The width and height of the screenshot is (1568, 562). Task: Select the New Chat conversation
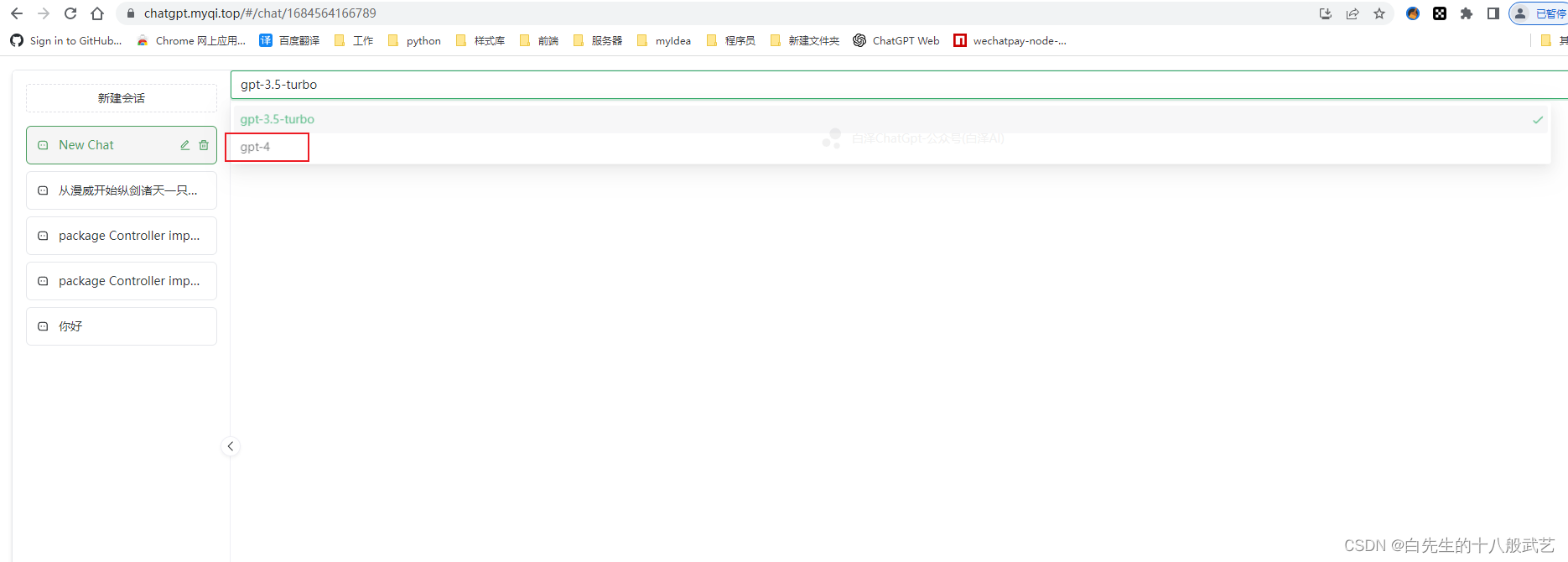(122, 145)
